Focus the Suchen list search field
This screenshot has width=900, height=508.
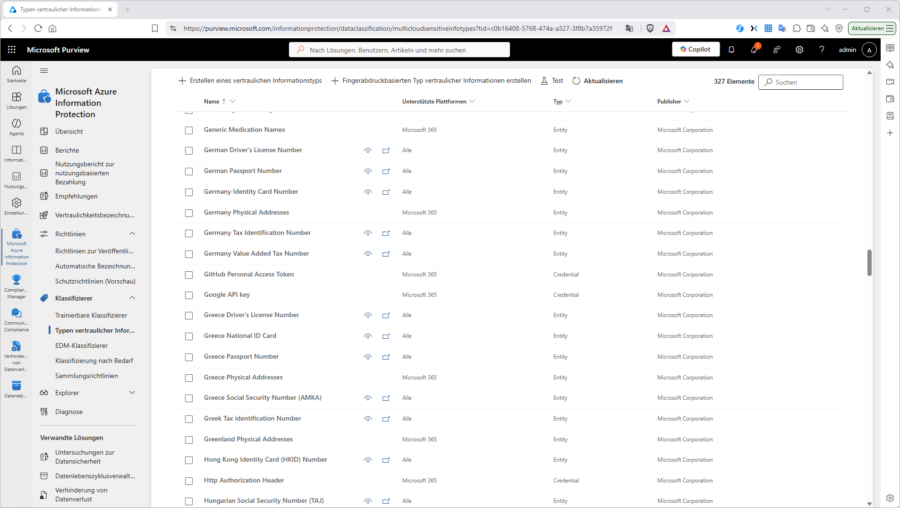coord(801,82)
